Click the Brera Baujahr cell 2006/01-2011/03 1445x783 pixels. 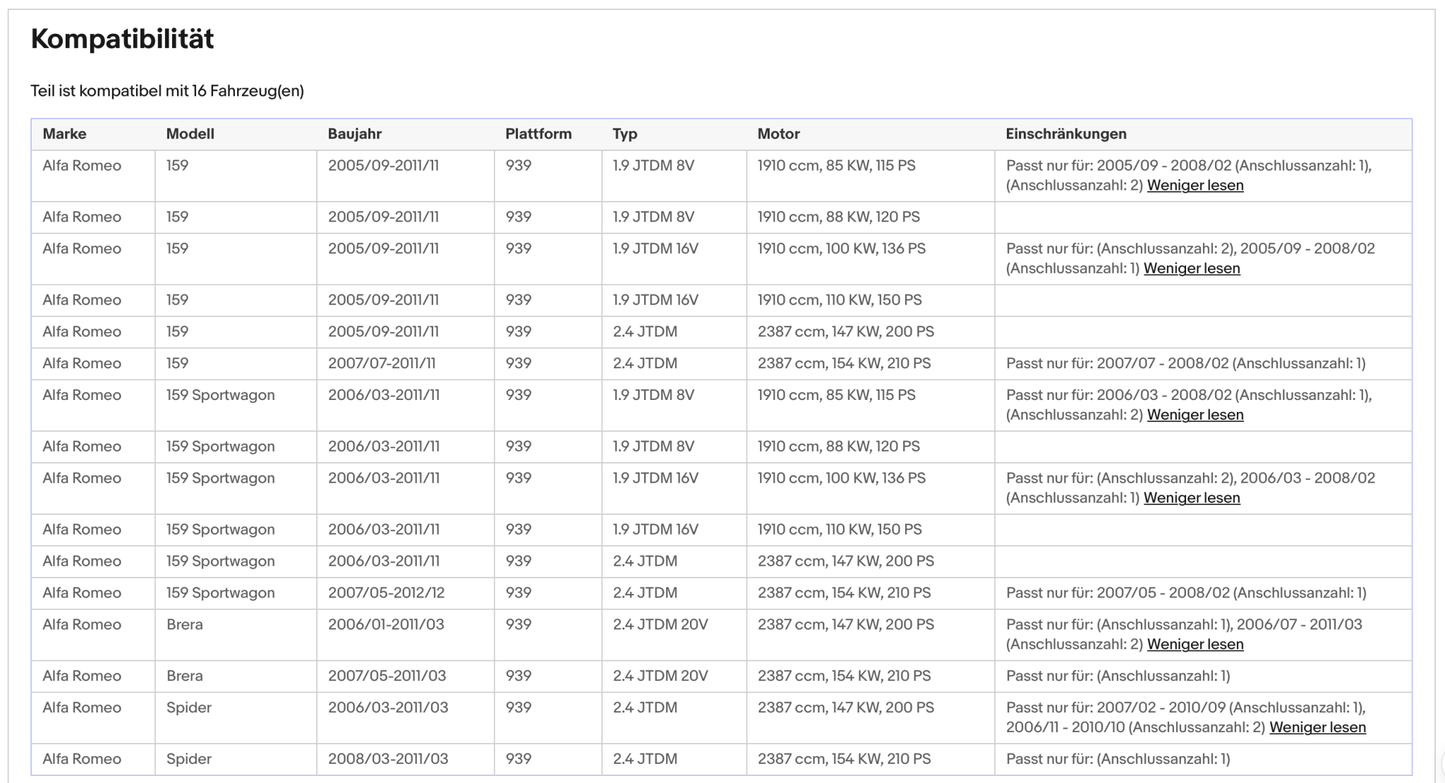[386, 624]
